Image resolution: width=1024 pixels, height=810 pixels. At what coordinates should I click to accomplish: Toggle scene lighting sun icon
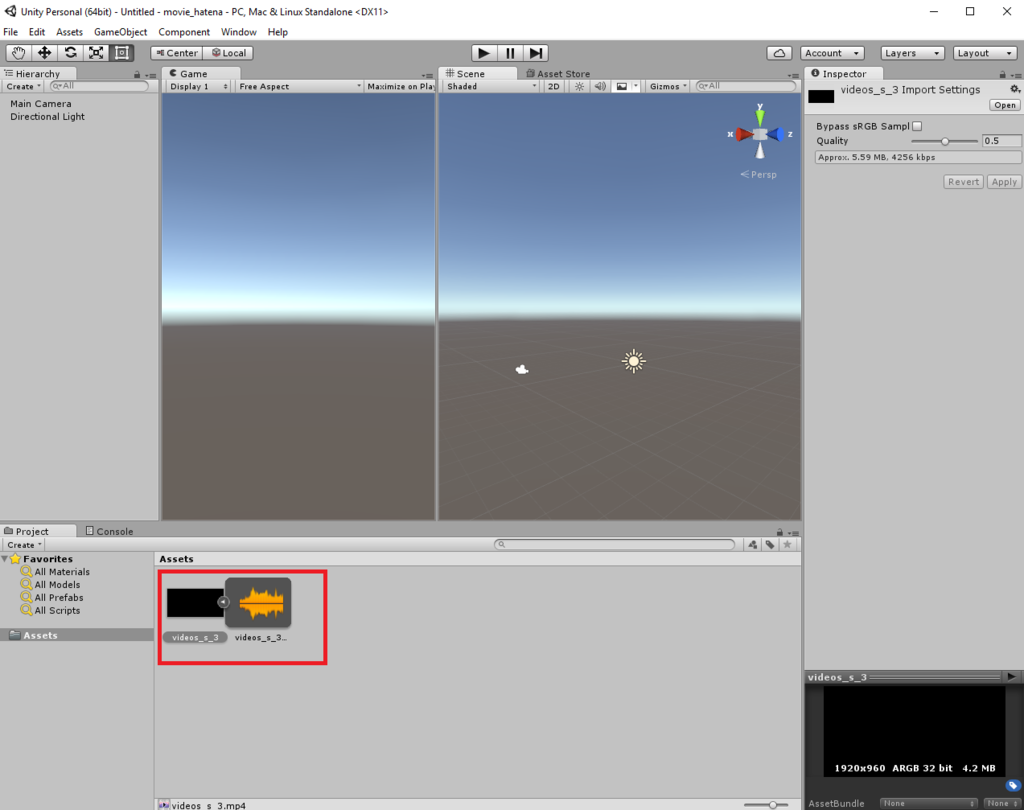tap(579, 86)
